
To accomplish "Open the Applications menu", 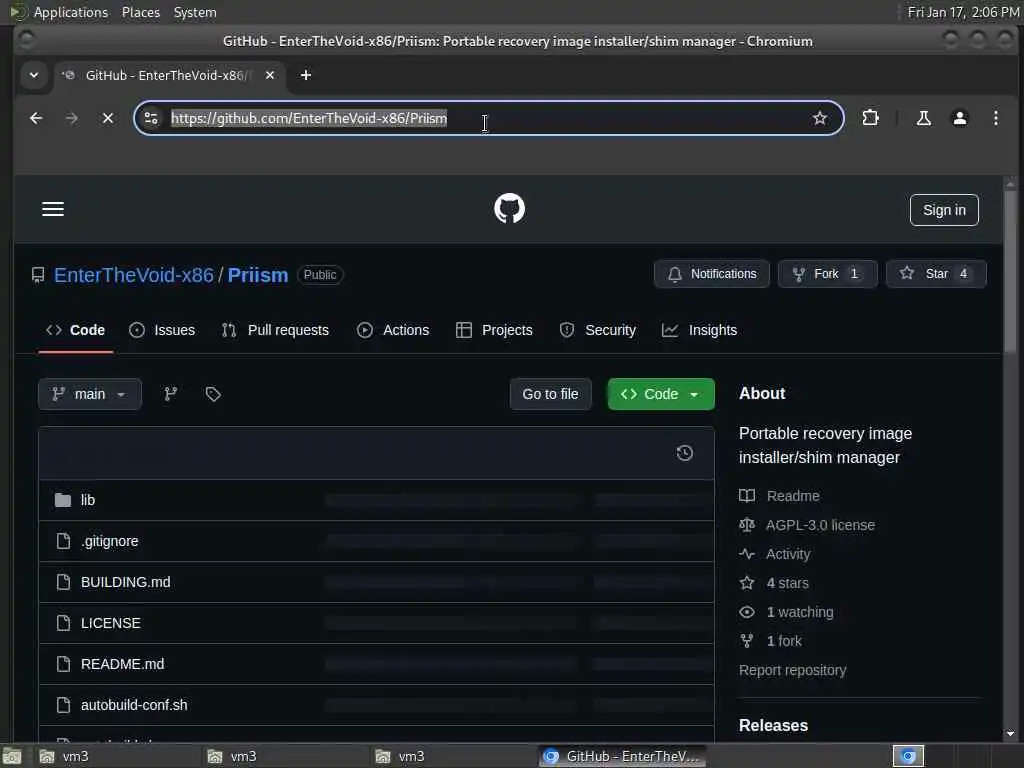I will [x=71, y=12].
